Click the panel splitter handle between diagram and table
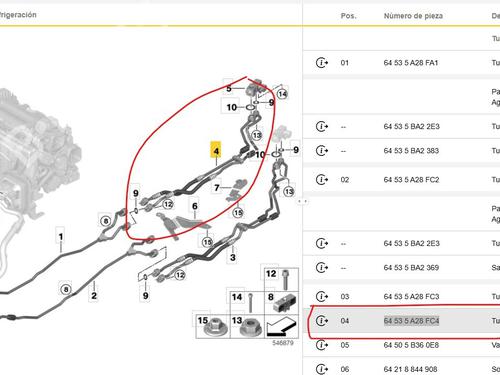 (x=303, y=201)
